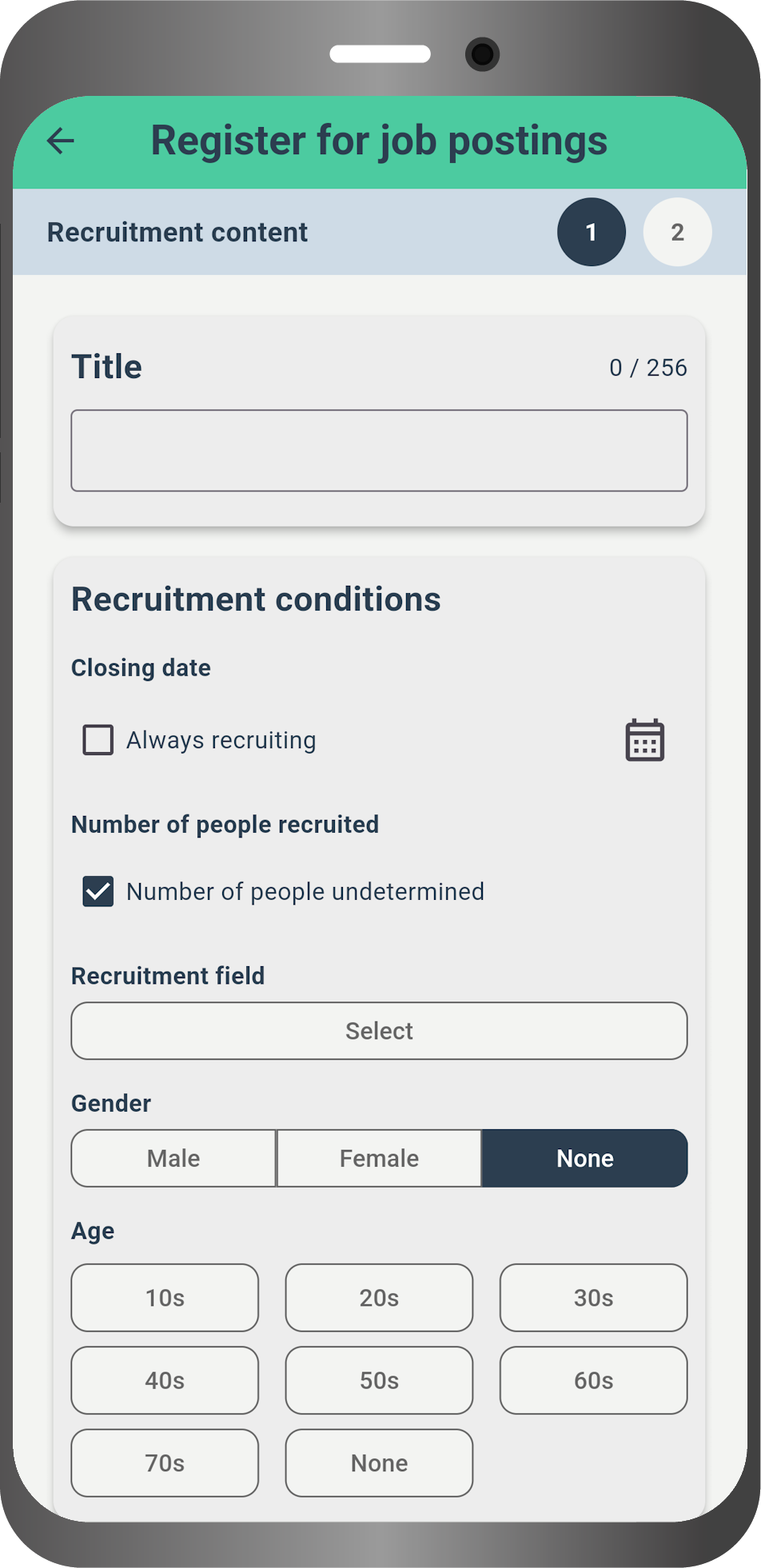The width and height of the screenshot is (761, 1568).
Task: Open the closing date calendar picker
Action: click(x=644, y=740)
